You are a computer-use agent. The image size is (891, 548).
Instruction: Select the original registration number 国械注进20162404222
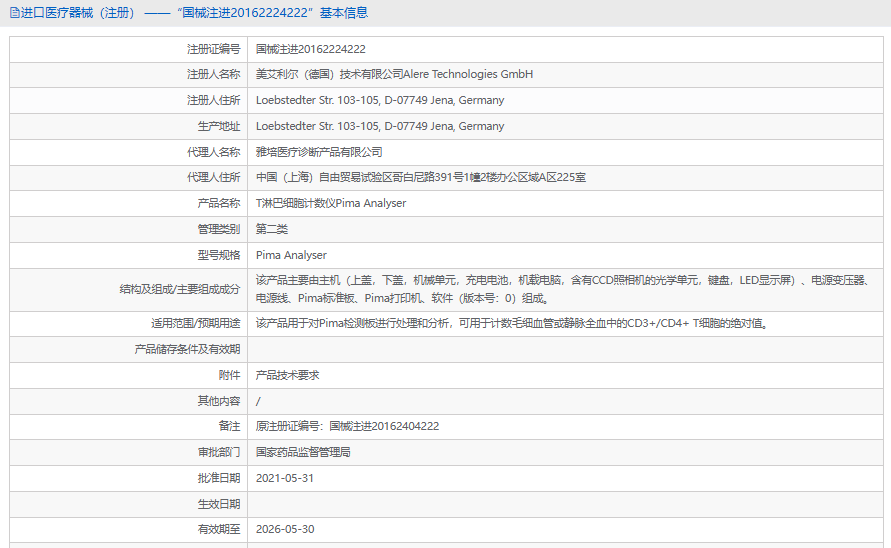pyautogui.click(x=384, y=426)
